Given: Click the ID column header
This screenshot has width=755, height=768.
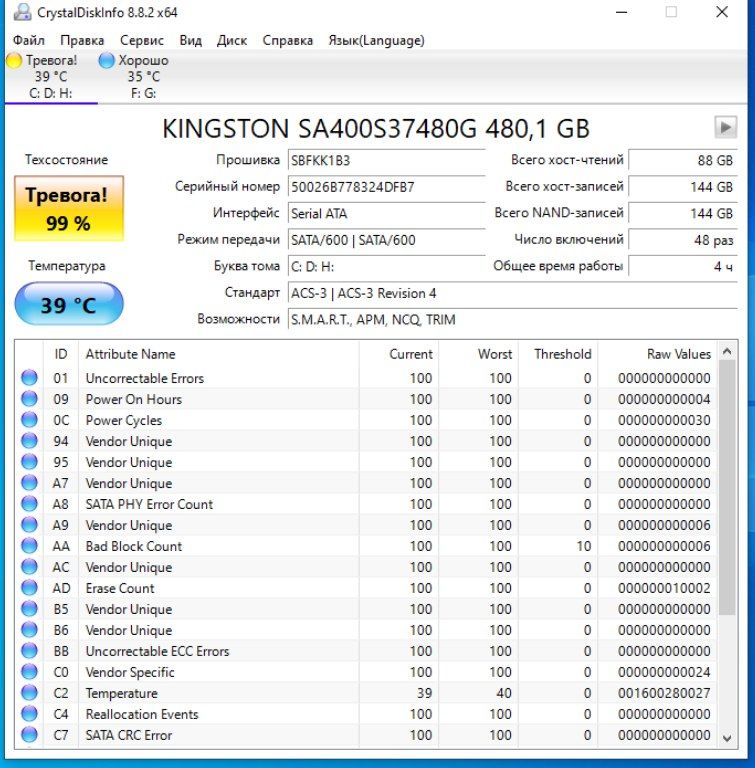Looking at the screenshot, I should [x=61, y=354].
